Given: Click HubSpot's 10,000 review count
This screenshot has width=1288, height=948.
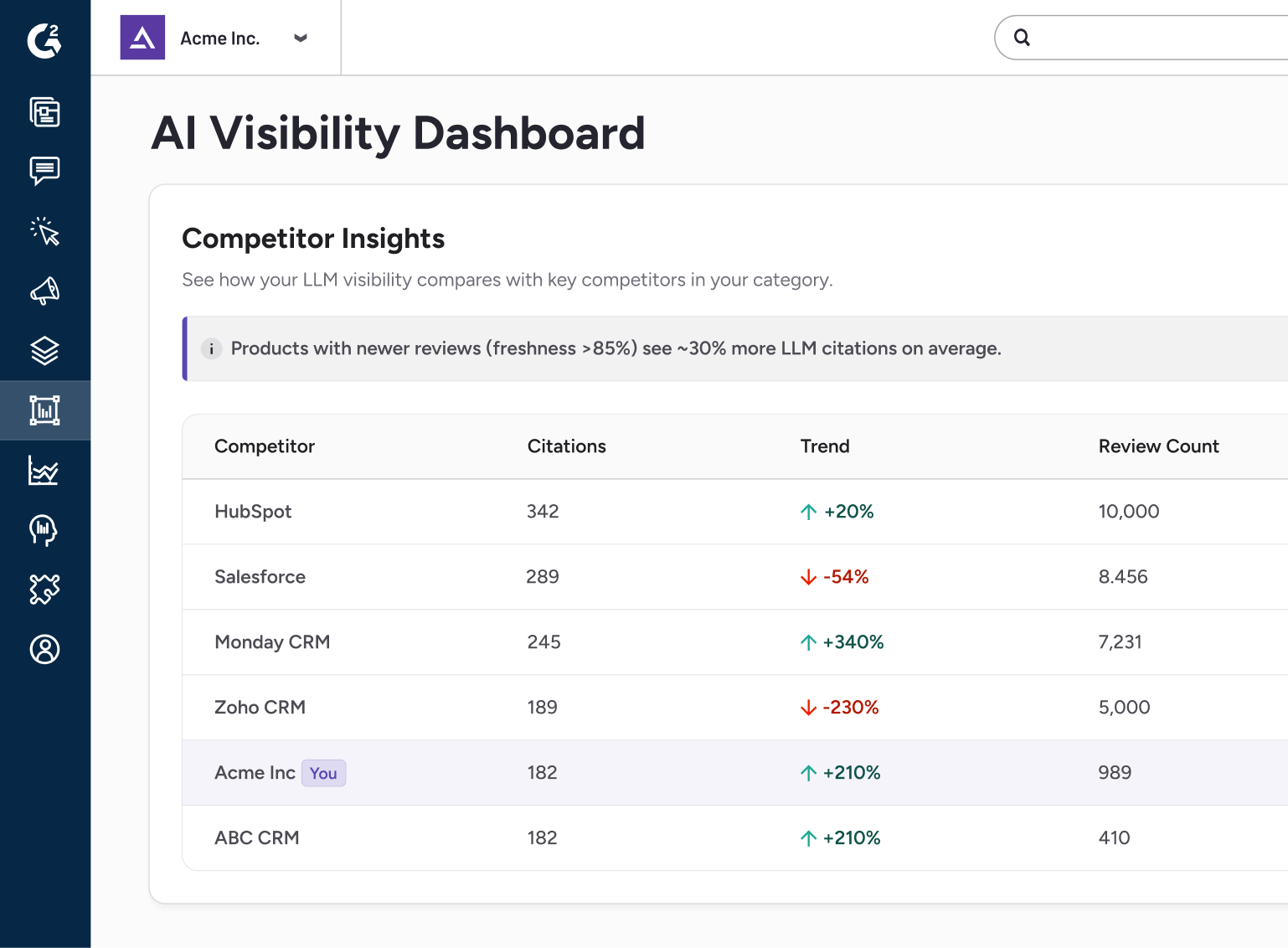Looking at the screenshot, I should tap(1129, 512).
